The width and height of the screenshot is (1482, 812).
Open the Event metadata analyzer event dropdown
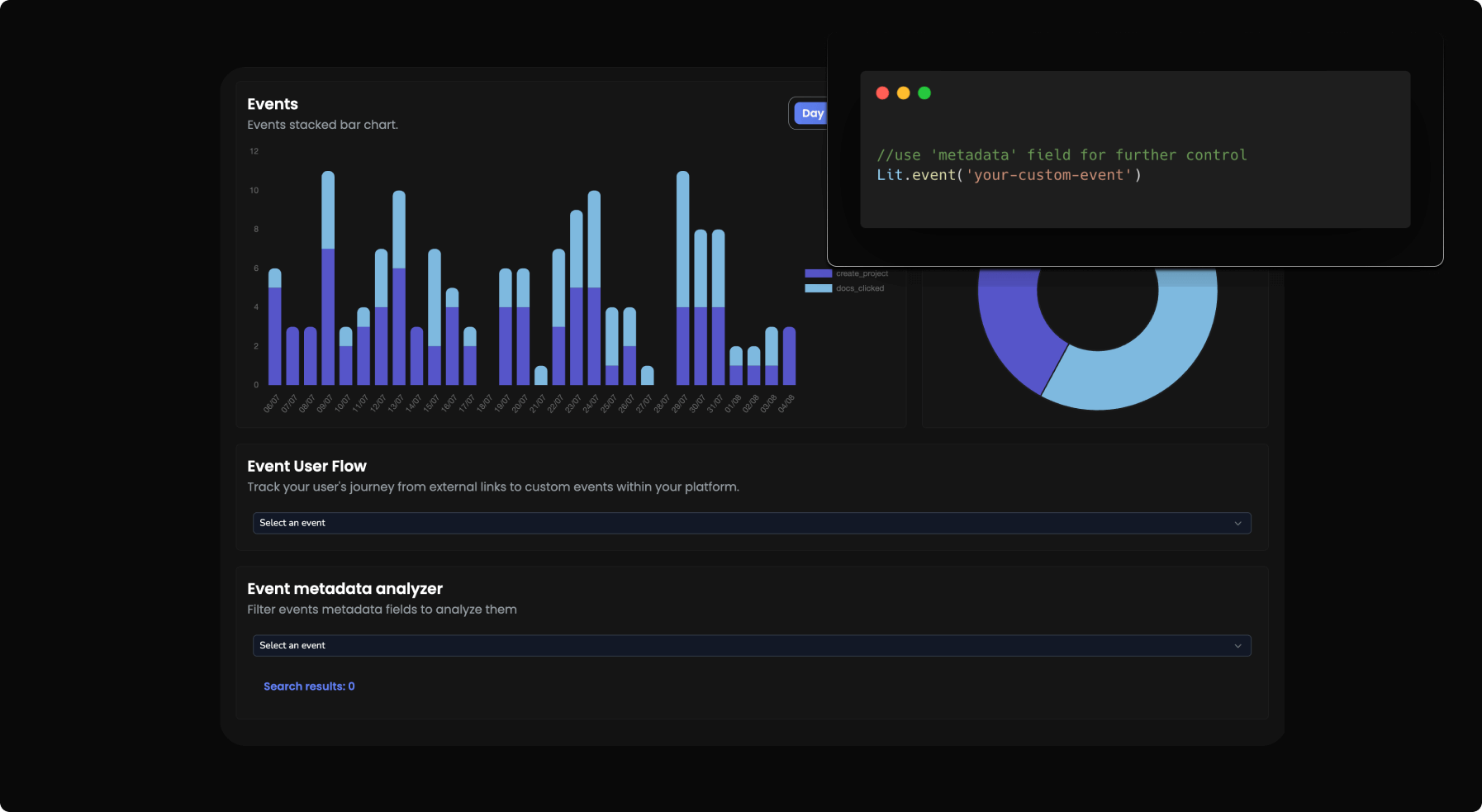click(x=752, y=645)
